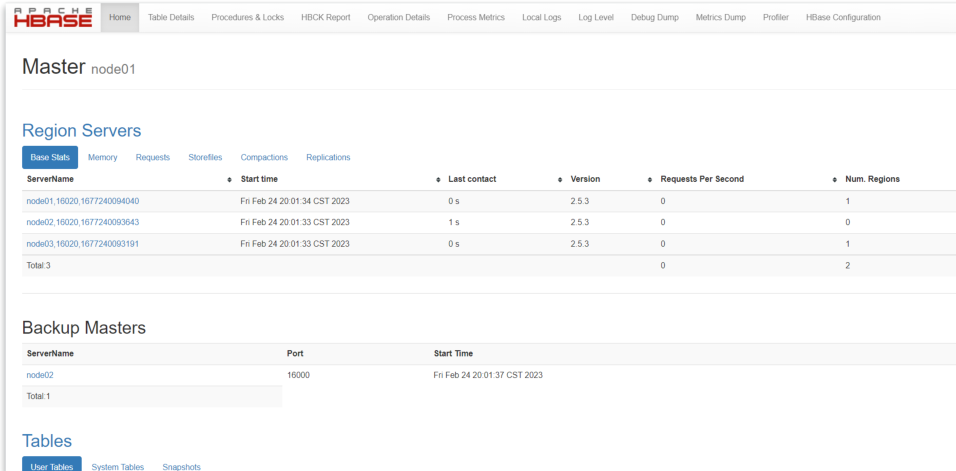
Task: Click the Start time column header
Action: click(x=259, y=179)
